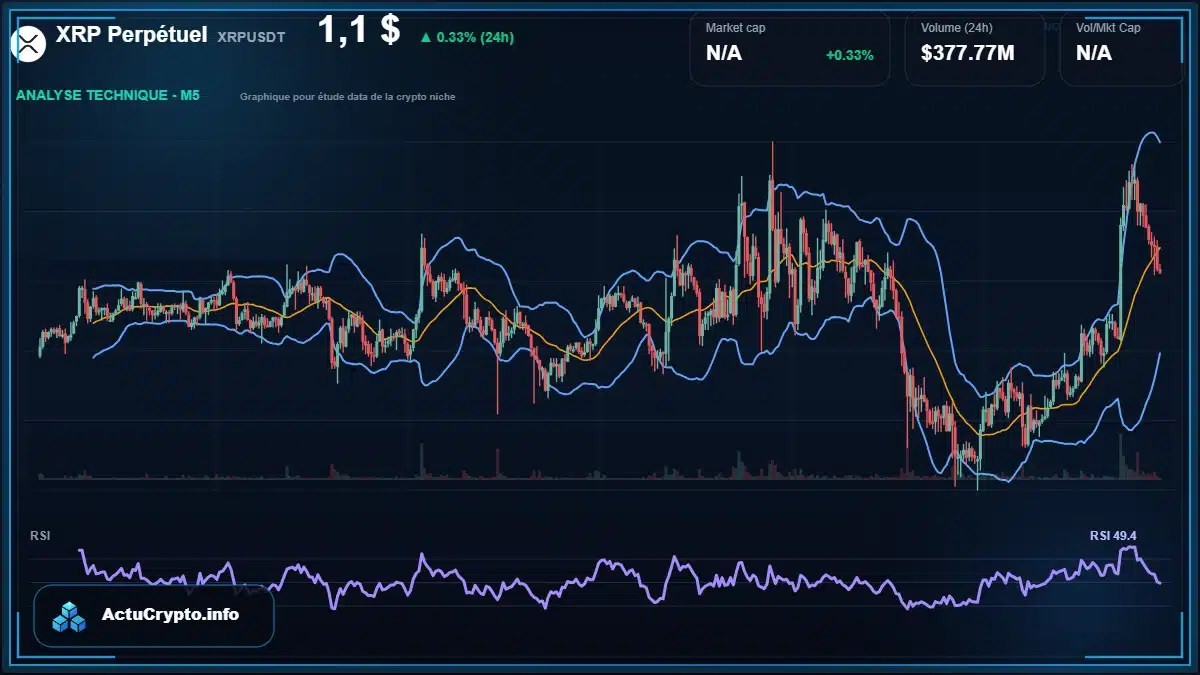Click the +0.33% value in Market cap card
Image resolution: width=1200 pixels, height=675 pixels.
point(849,55)
